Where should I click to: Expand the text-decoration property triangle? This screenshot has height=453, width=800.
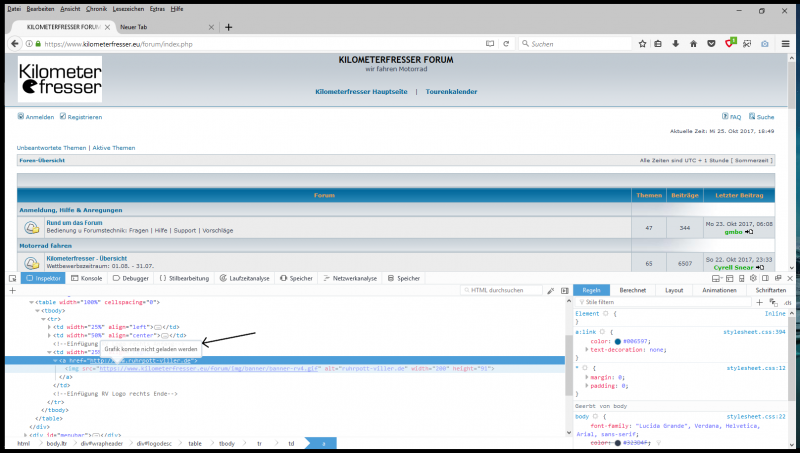[585, 350]
